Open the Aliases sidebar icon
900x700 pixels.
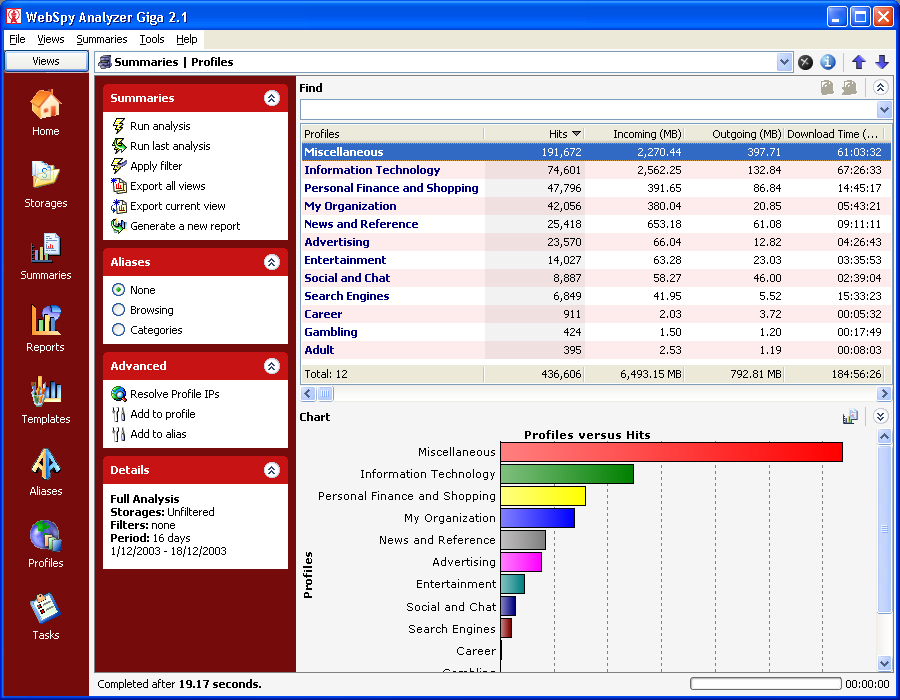[x=45, y=464]
